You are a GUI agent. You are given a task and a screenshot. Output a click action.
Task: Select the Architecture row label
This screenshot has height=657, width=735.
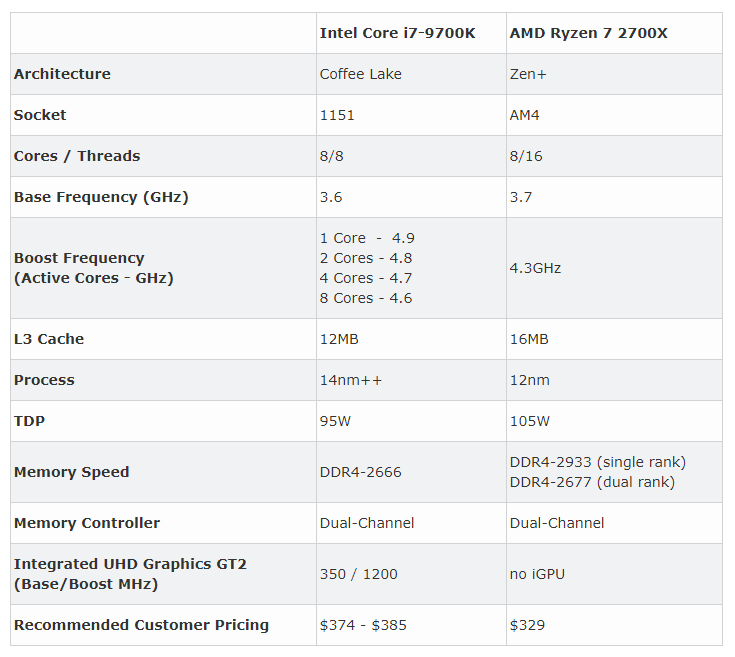(x=62, y=74)
